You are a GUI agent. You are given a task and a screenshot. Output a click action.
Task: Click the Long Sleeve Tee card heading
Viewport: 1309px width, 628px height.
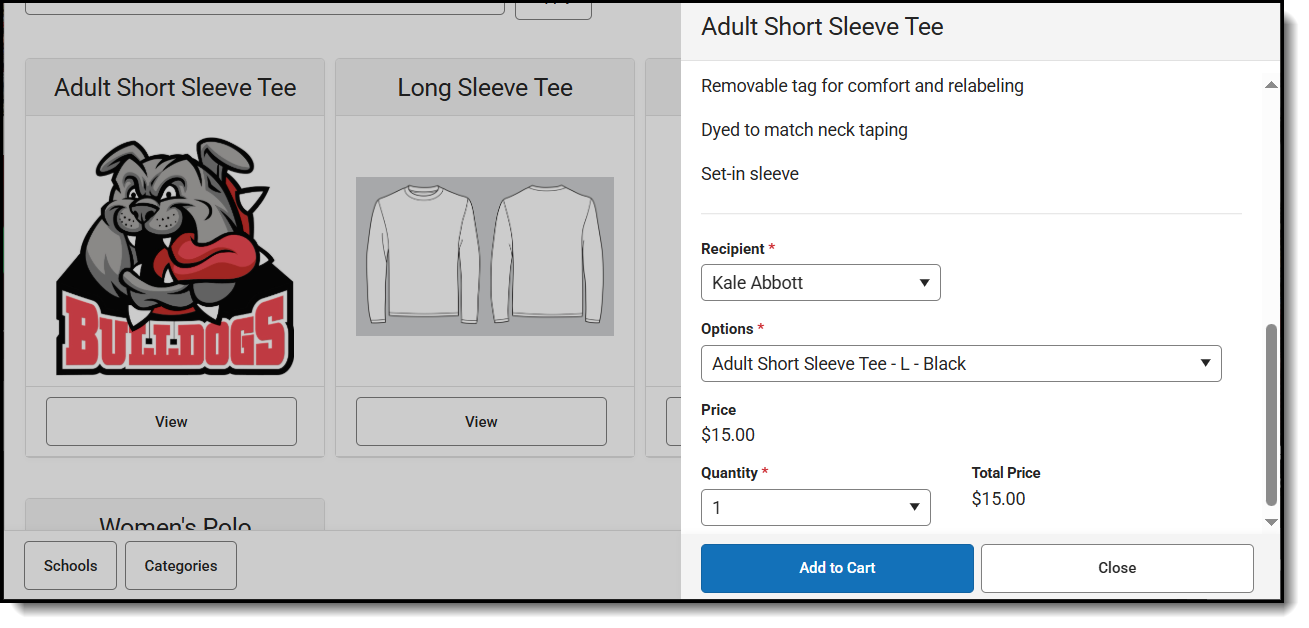pyautogui.click(x=485, y=88)
